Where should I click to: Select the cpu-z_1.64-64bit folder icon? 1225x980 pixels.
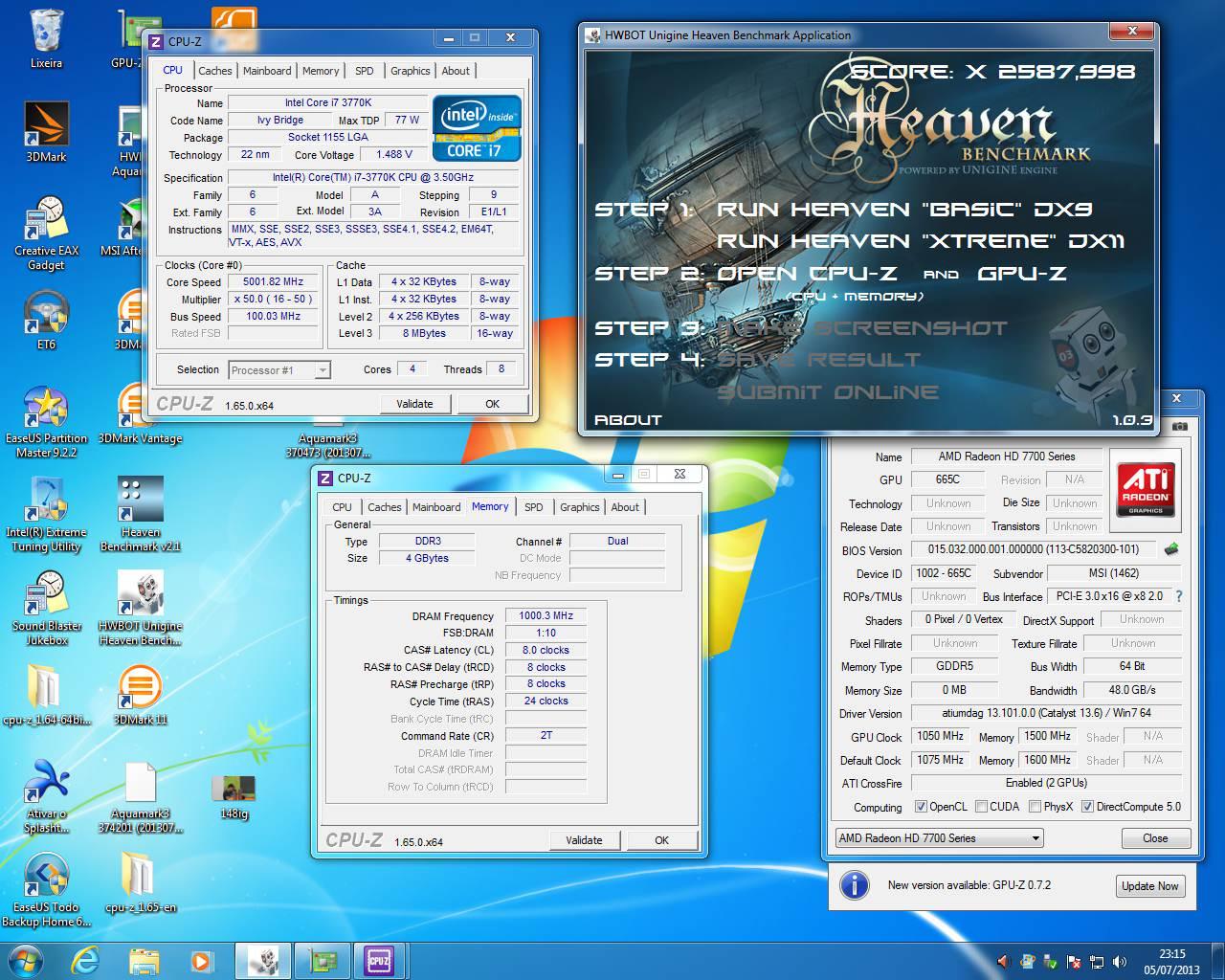point(46,696)
